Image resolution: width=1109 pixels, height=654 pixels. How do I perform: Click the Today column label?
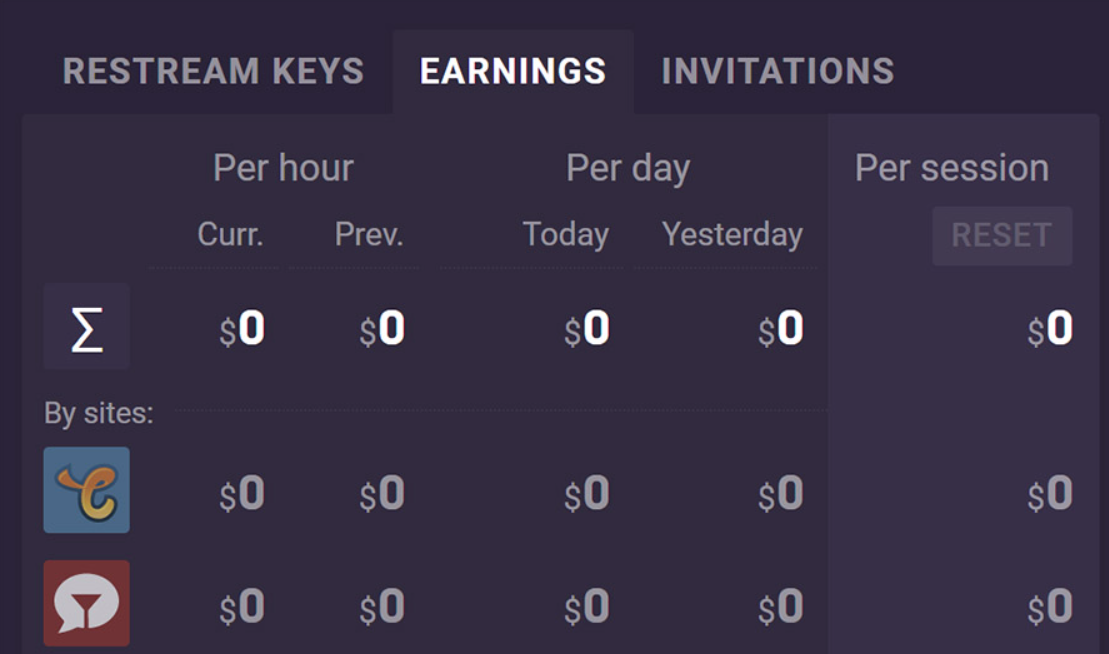pos(565,234)
